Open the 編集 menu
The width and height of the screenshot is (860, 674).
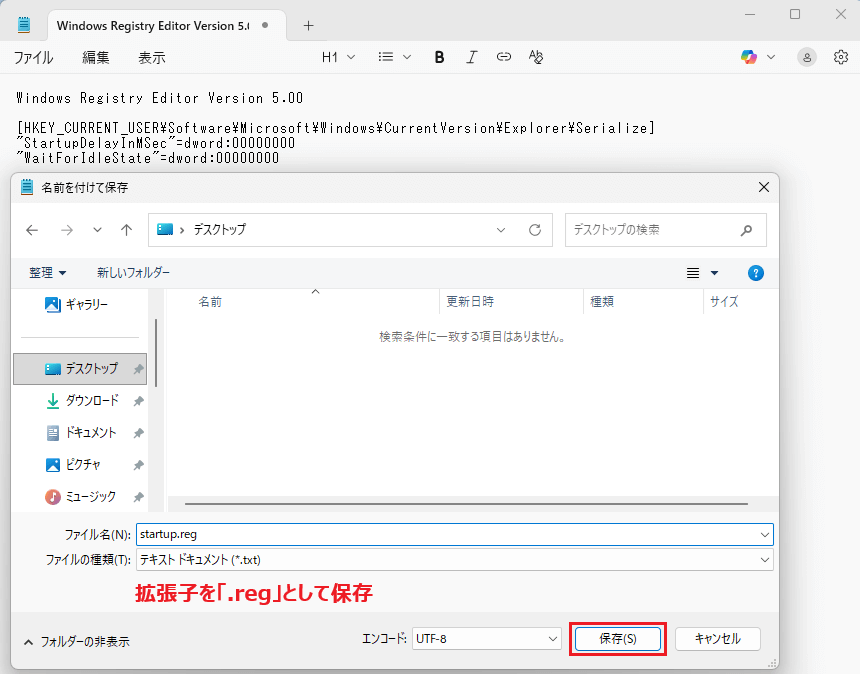pyautogui.click(x=96, y=57)
